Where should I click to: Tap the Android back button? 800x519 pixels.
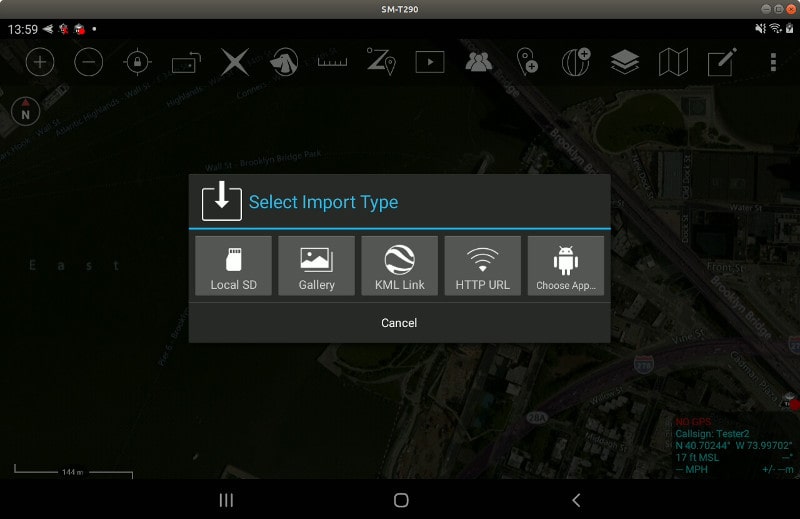tap(576, 500)
